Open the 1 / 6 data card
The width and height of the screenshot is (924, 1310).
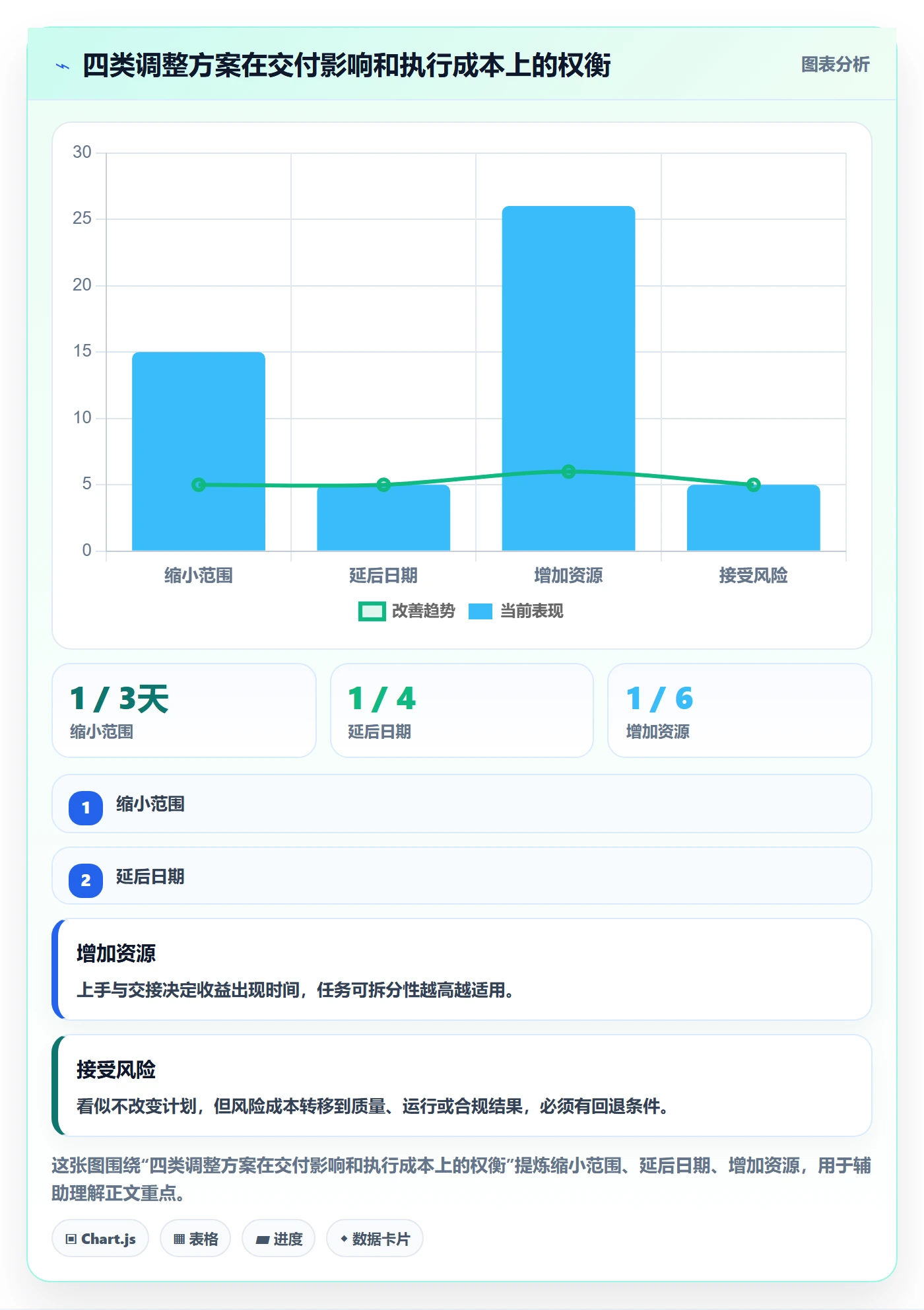(x=740, y=710)
